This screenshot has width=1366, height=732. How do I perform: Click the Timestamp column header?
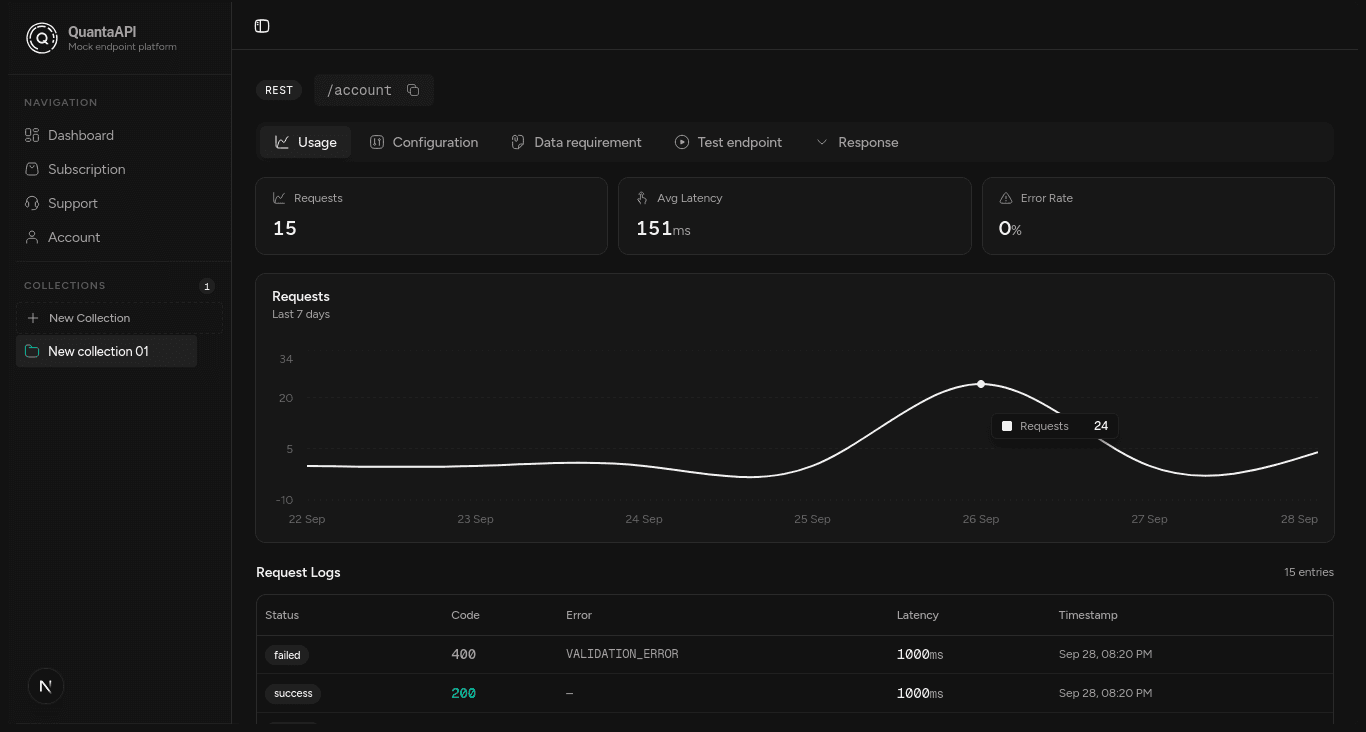pyautogui.click(x=1088, y=615)
